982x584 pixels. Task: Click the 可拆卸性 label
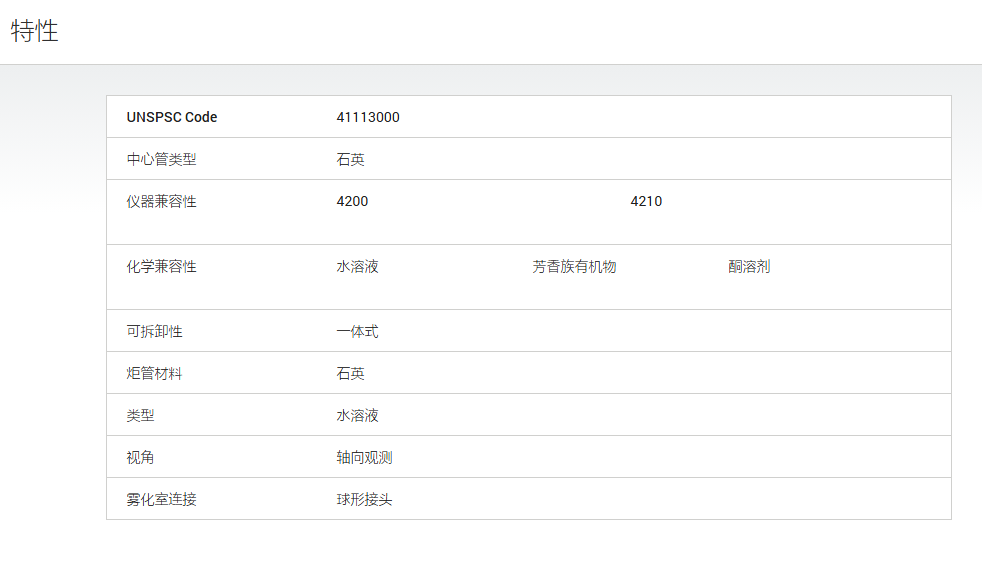pyautogui.click(x=154, y=331)
